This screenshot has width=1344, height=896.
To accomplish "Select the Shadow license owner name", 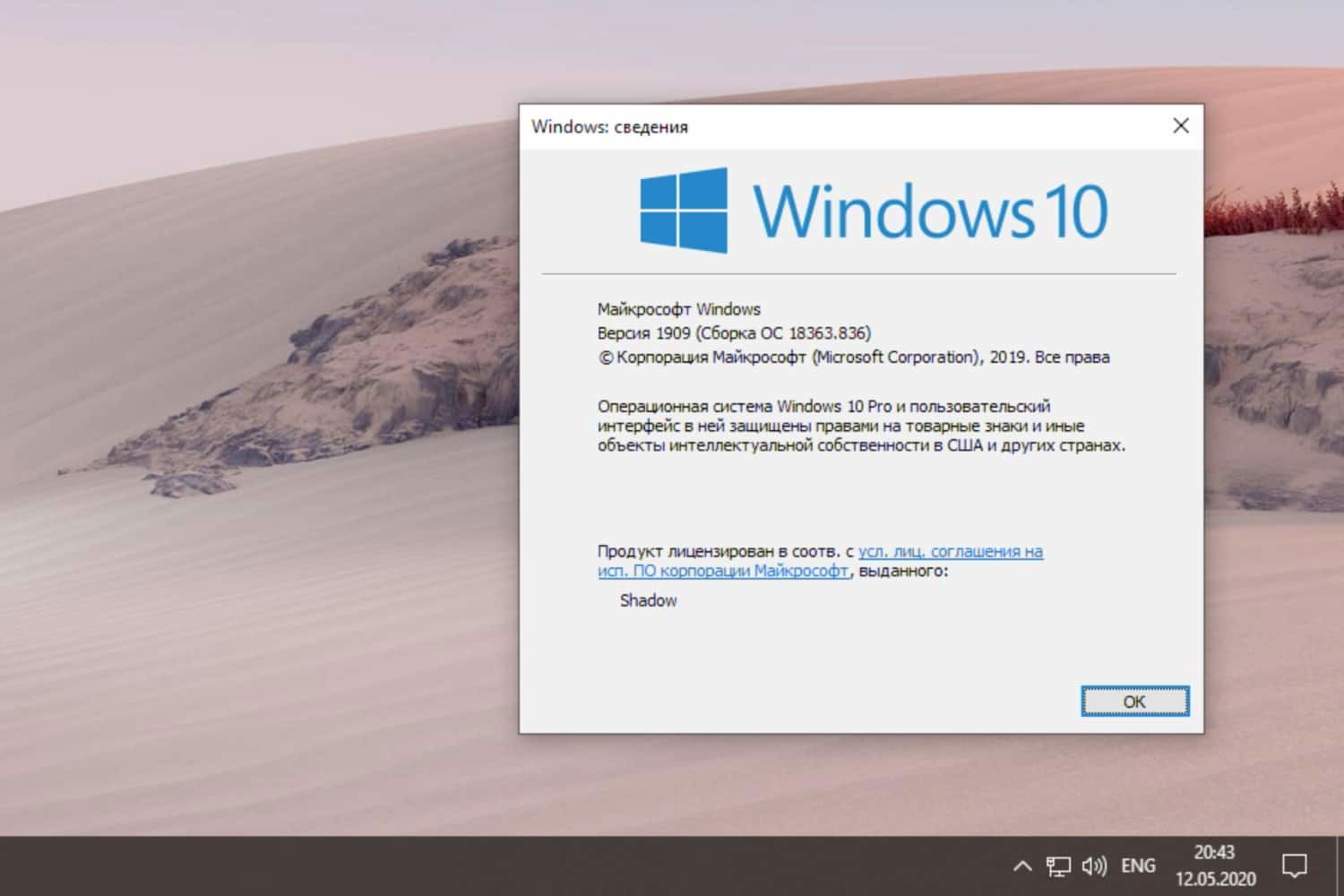I will [647, 600].
